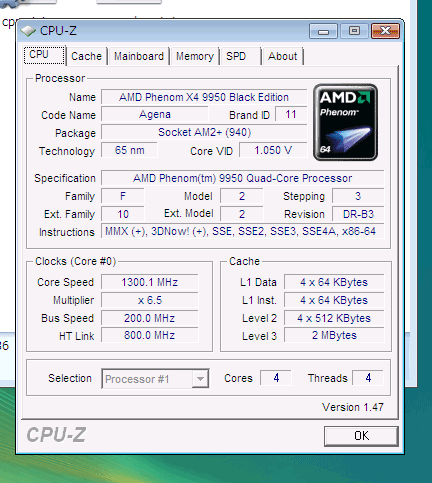The width and height of the screenshot is (432, 483).
Task: Click the processor Name field value
Action: click(204, 97)
